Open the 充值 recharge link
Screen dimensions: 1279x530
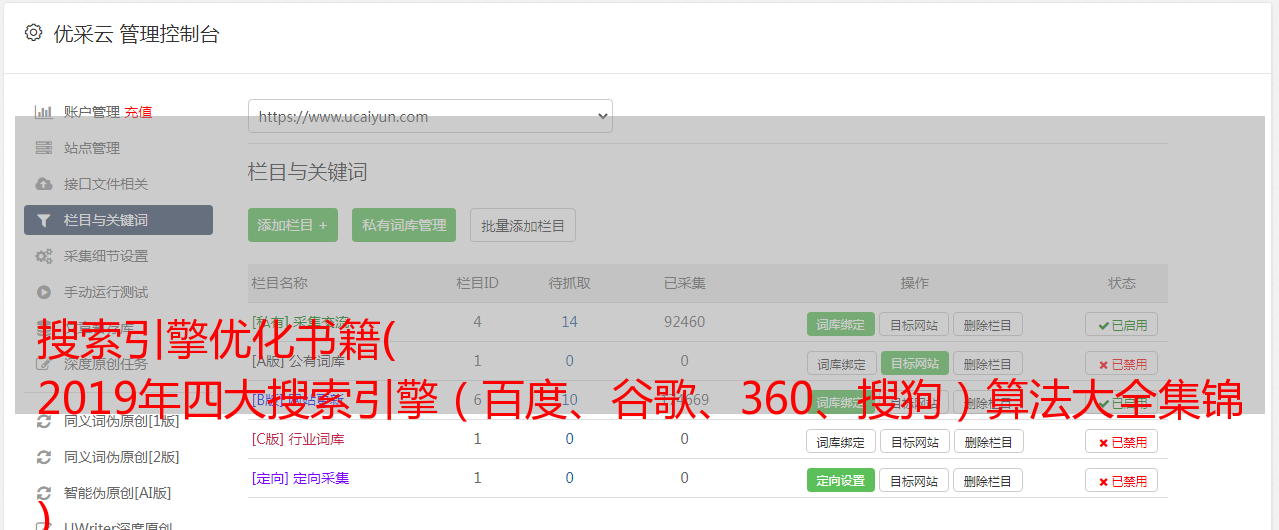pyautogui.click(x=138, y=112)
